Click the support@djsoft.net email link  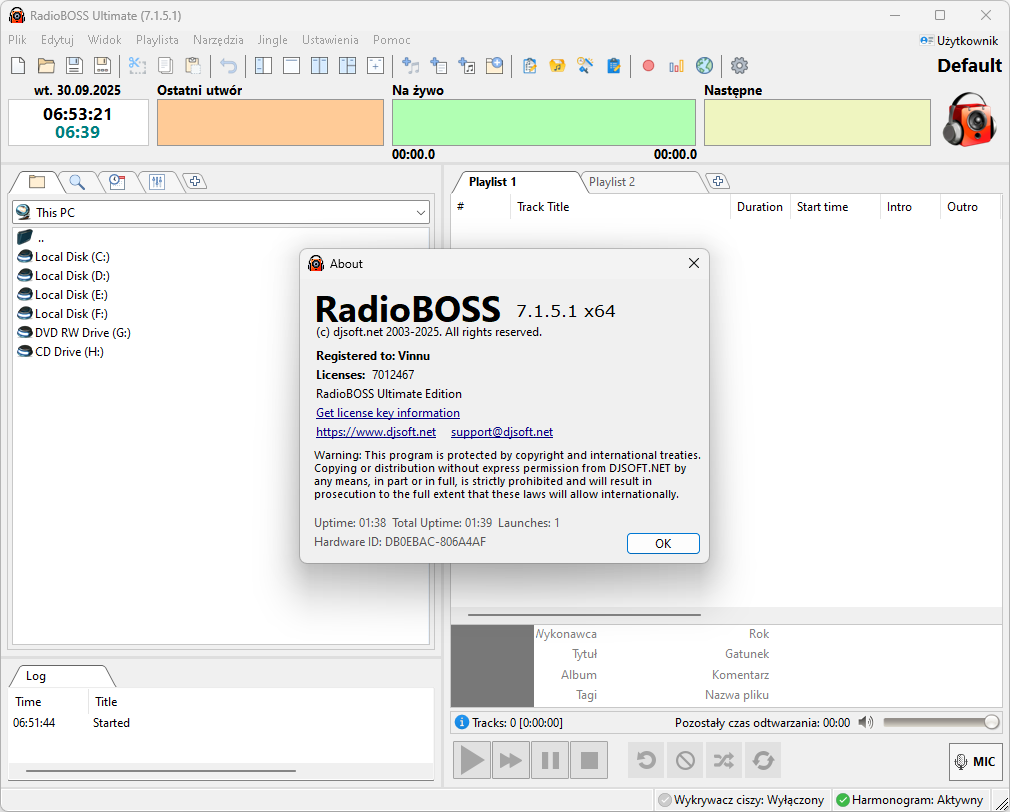(x=502, y=432)
